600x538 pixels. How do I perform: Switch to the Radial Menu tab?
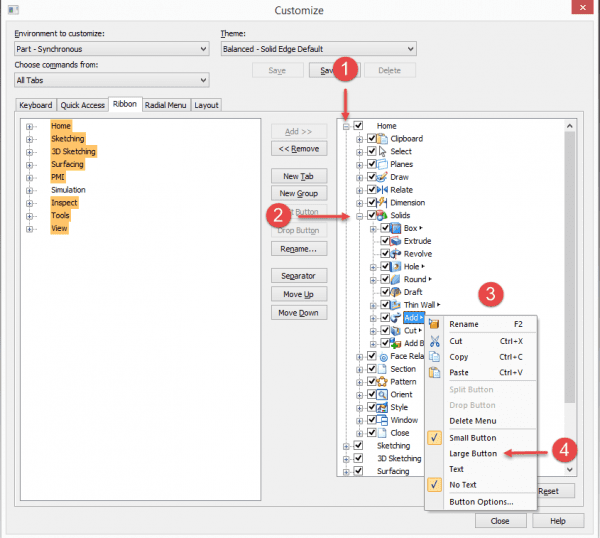(x=166, y=105)
